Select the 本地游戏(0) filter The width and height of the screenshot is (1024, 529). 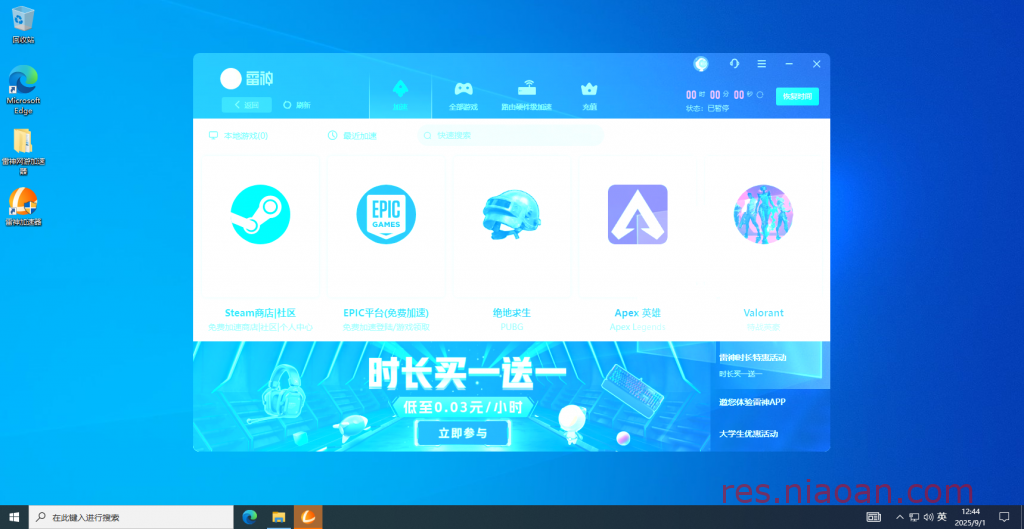[x=238, y=136]
